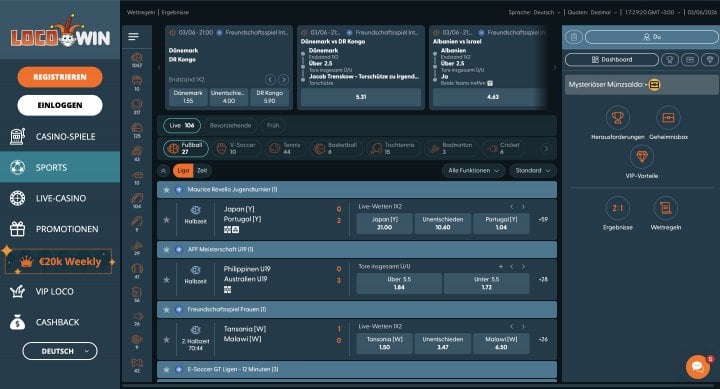Open the €20k Weekly promotion banner

[x=59, y=262]
